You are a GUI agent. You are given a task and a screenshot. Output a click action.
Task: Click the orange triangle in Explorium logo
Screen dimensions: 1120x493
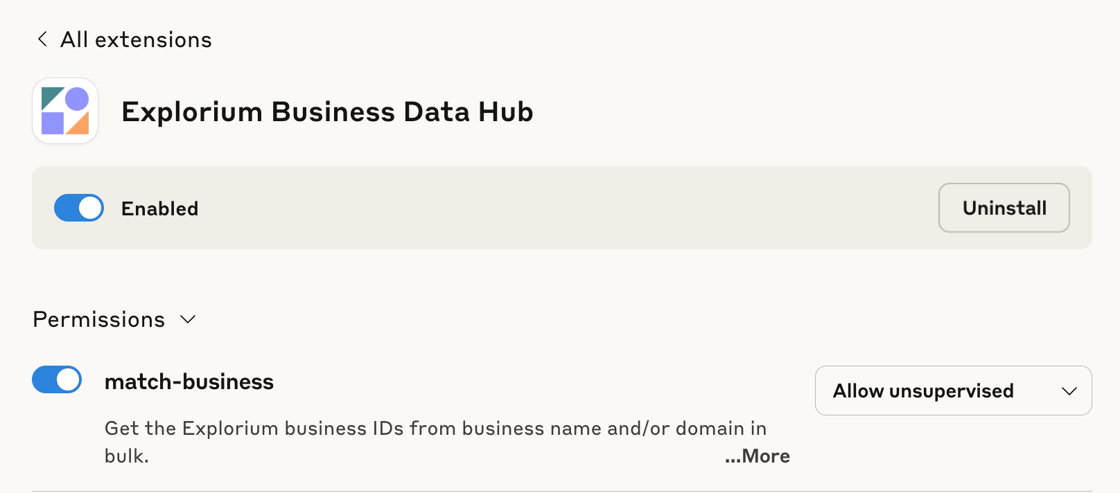[x=78, y=123]
